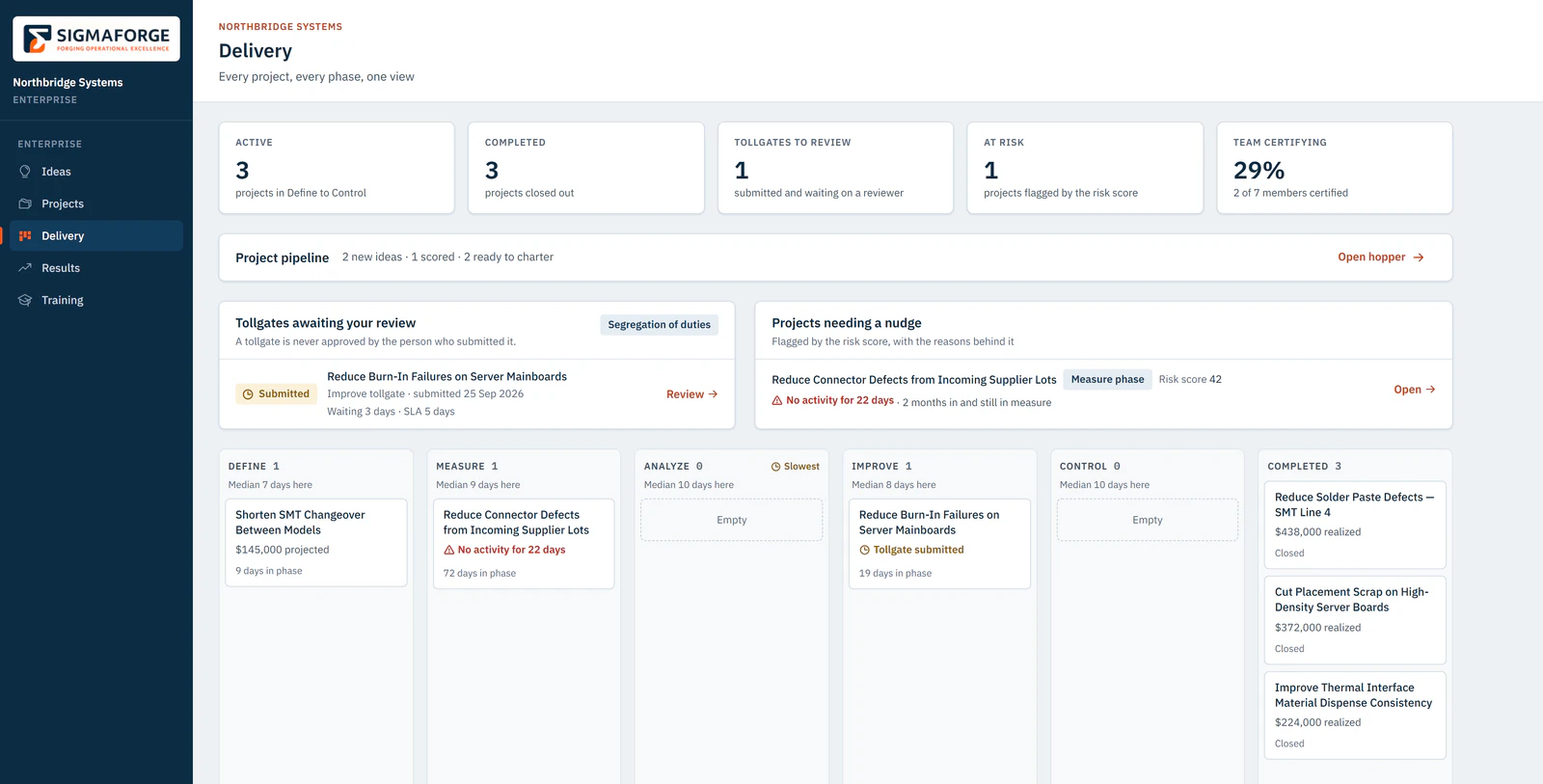Viewport: 1543px width, 784px height.
Task: Navigate to Training
Action: 96,300
